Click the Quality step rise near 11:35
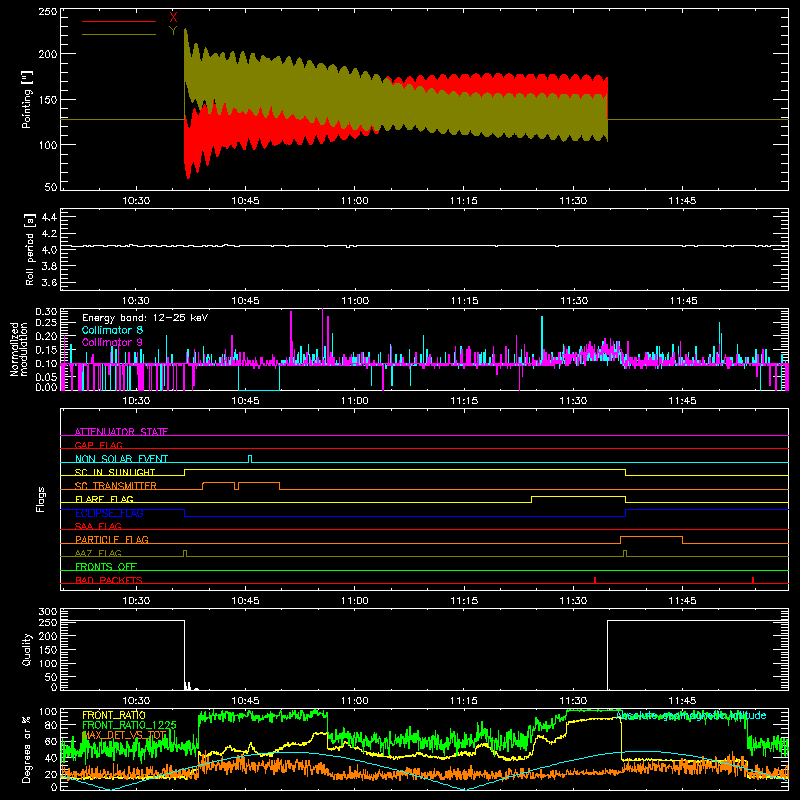The image size is (800, 800). 608,655
